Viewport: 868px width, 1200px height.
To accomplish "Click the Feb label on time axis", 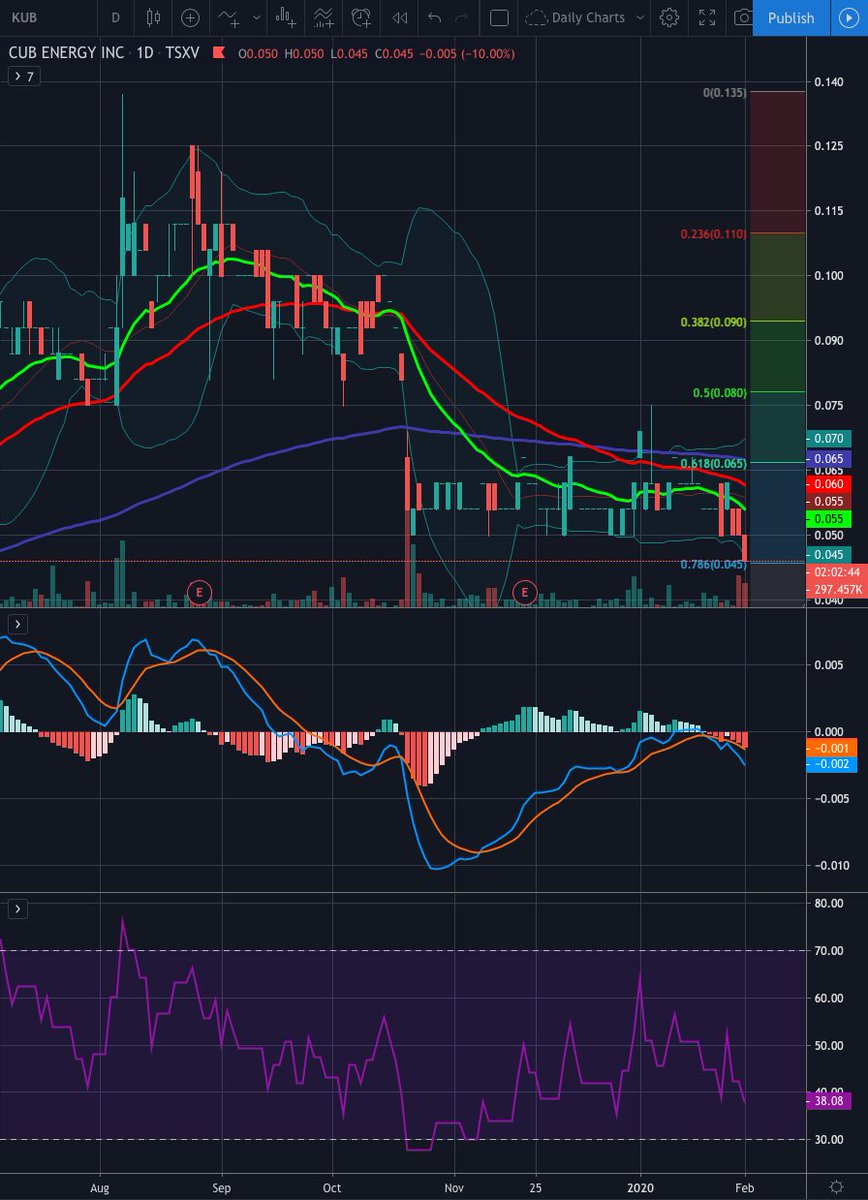I will coord(747,1186).
